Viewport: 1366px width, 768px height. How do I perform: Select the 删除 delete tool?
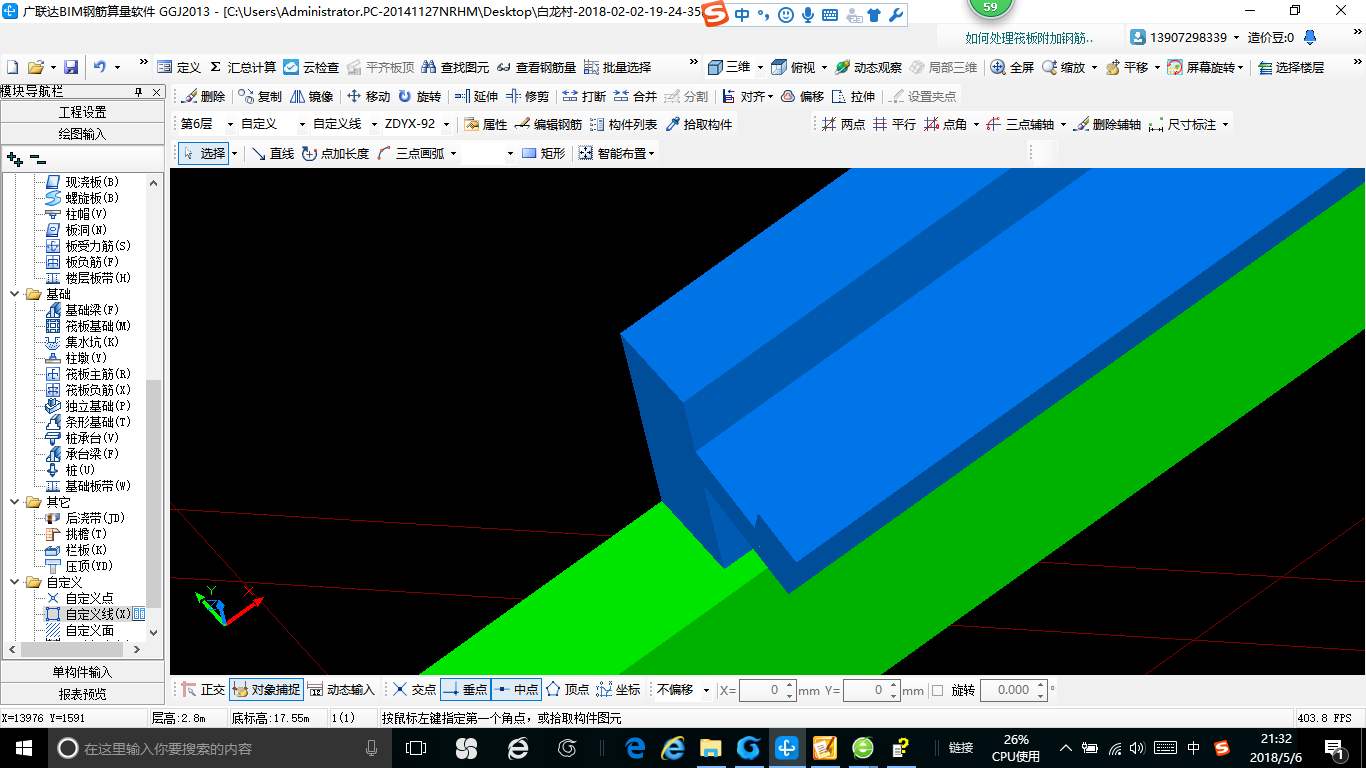pyautogui.click(x=204, y=96)
